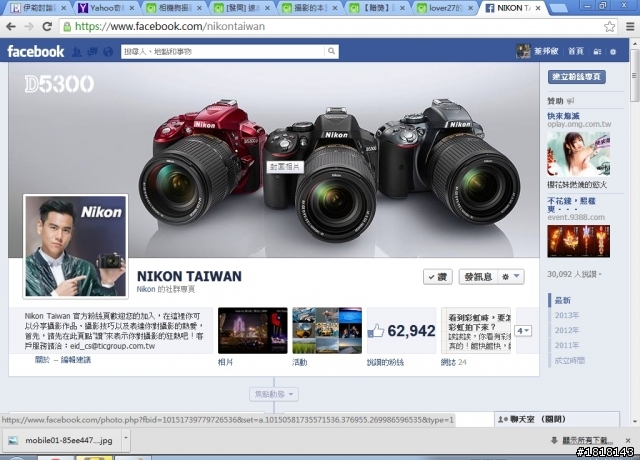Open messages icon in Facebook bar

pos(93,51)
